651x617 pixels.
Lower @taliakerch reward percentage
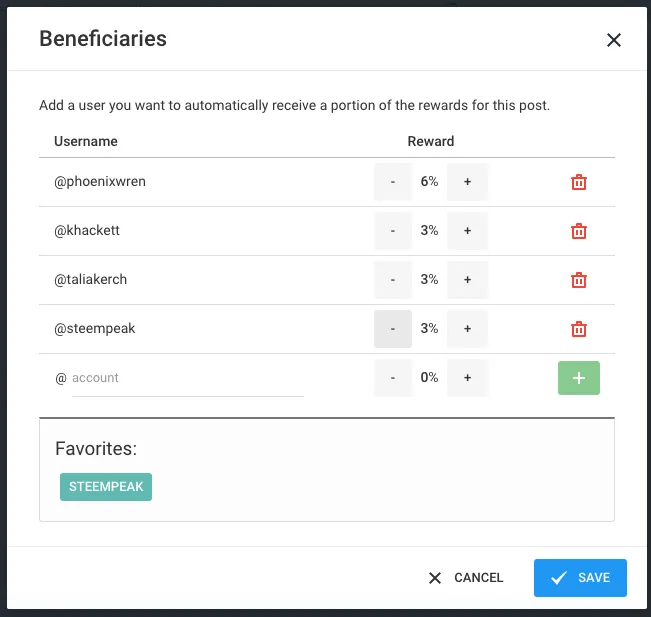click(393, 280)
